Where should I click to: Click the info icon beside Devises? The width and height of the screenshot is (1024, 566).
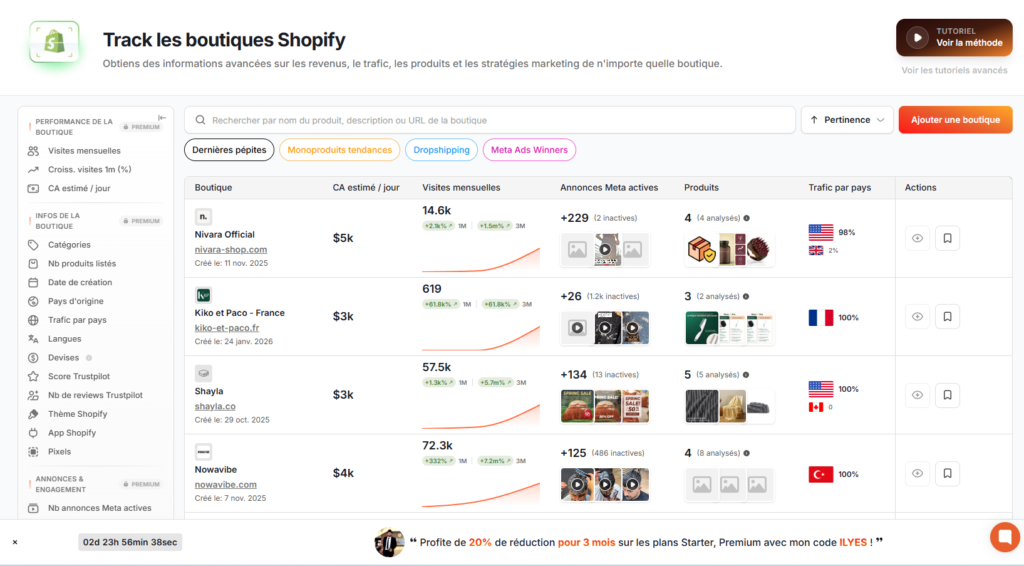89,358
